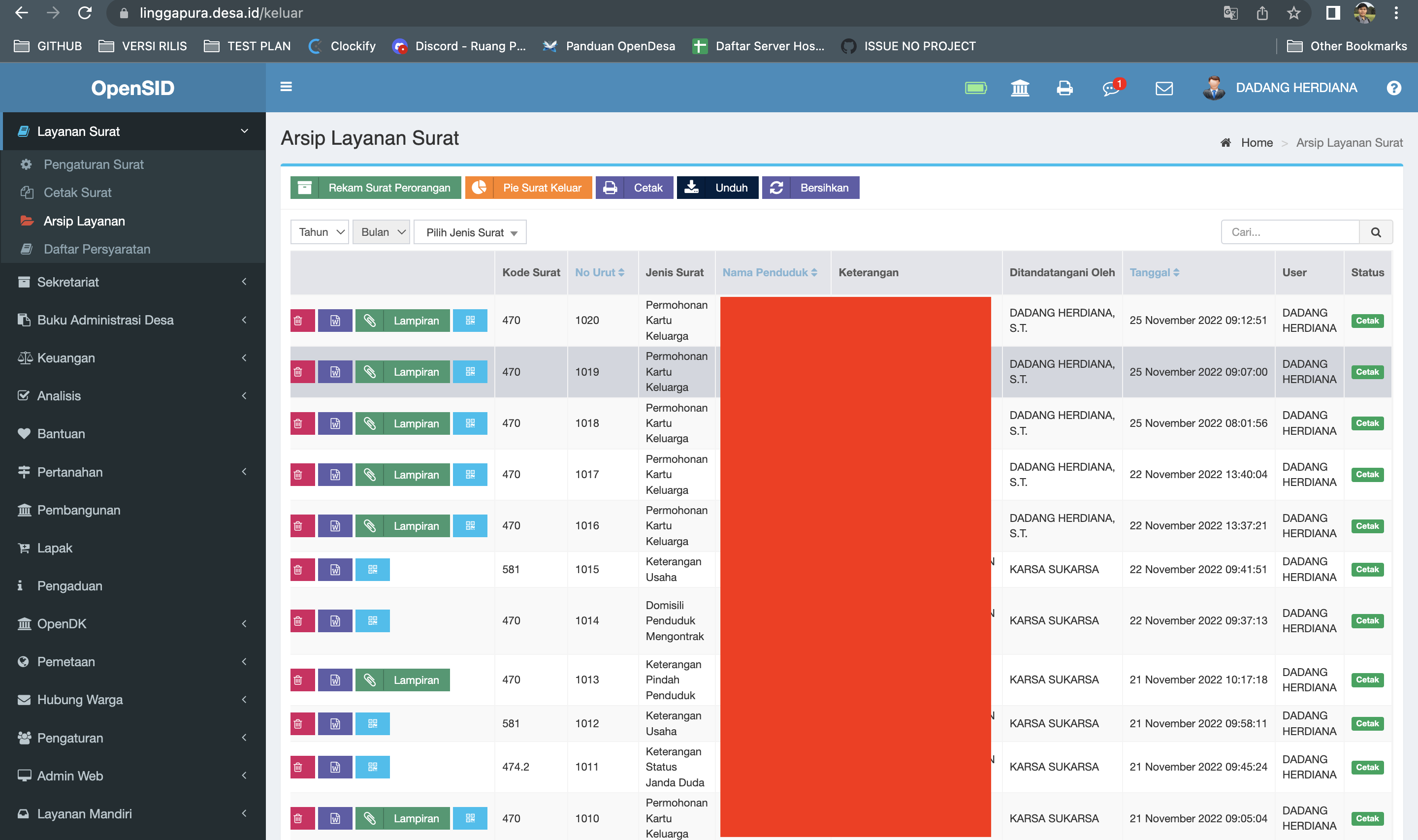The image size is (1418, 840).
Task: Open the Word document icon for row 1019
Action: click(335, 371)
